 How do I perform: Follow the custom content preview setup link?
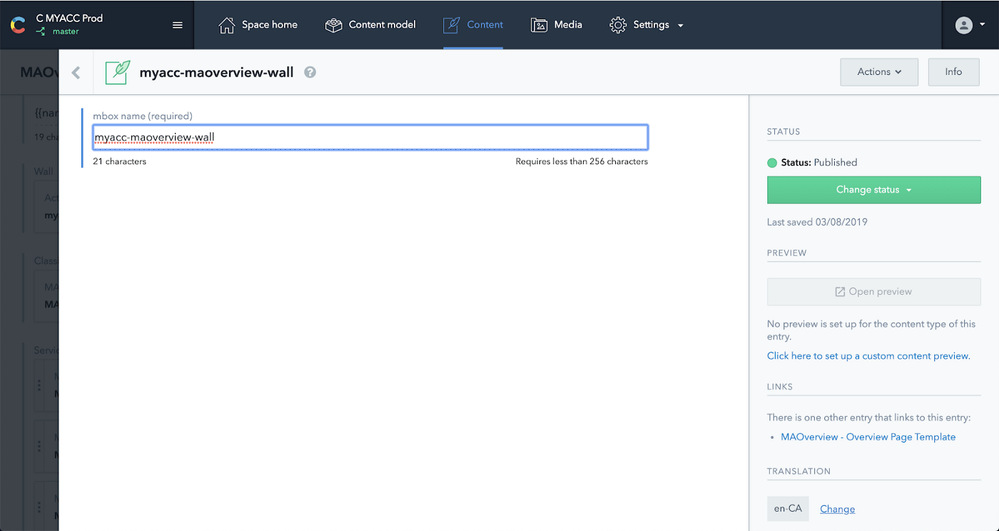[868, 356]
